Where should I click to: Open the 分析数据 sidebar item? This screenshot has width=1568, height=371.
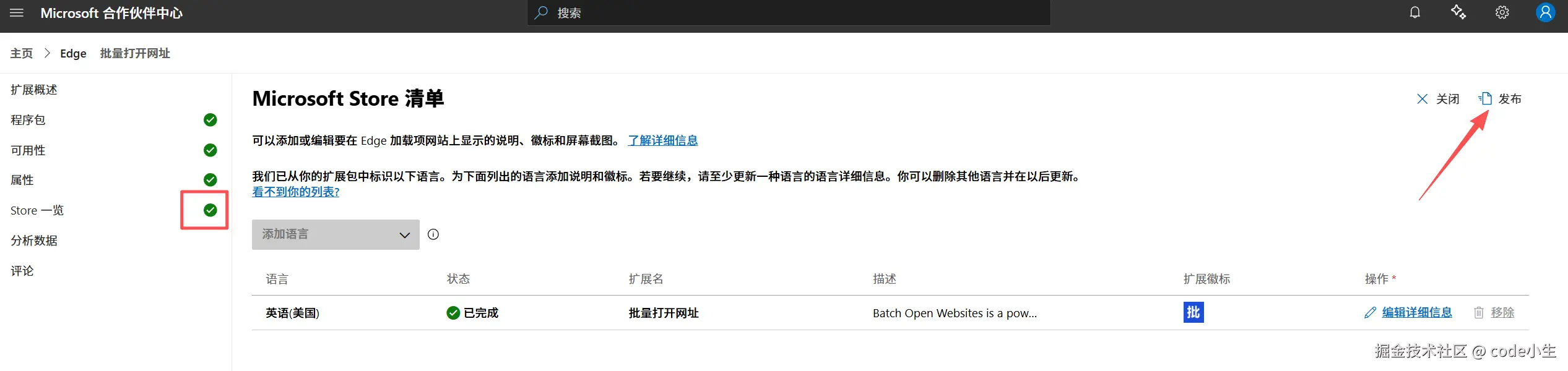[34, 241]
